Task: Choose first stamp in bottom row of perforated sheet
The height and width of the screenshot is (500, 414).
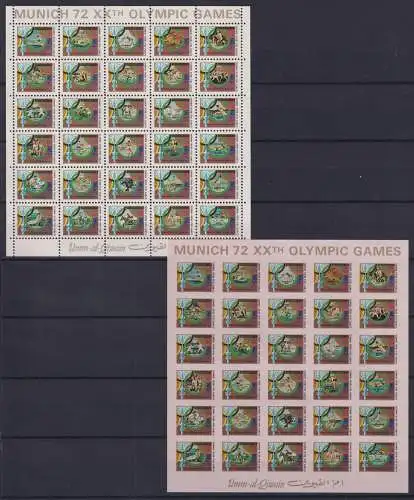Action: (x=35, y=220)
